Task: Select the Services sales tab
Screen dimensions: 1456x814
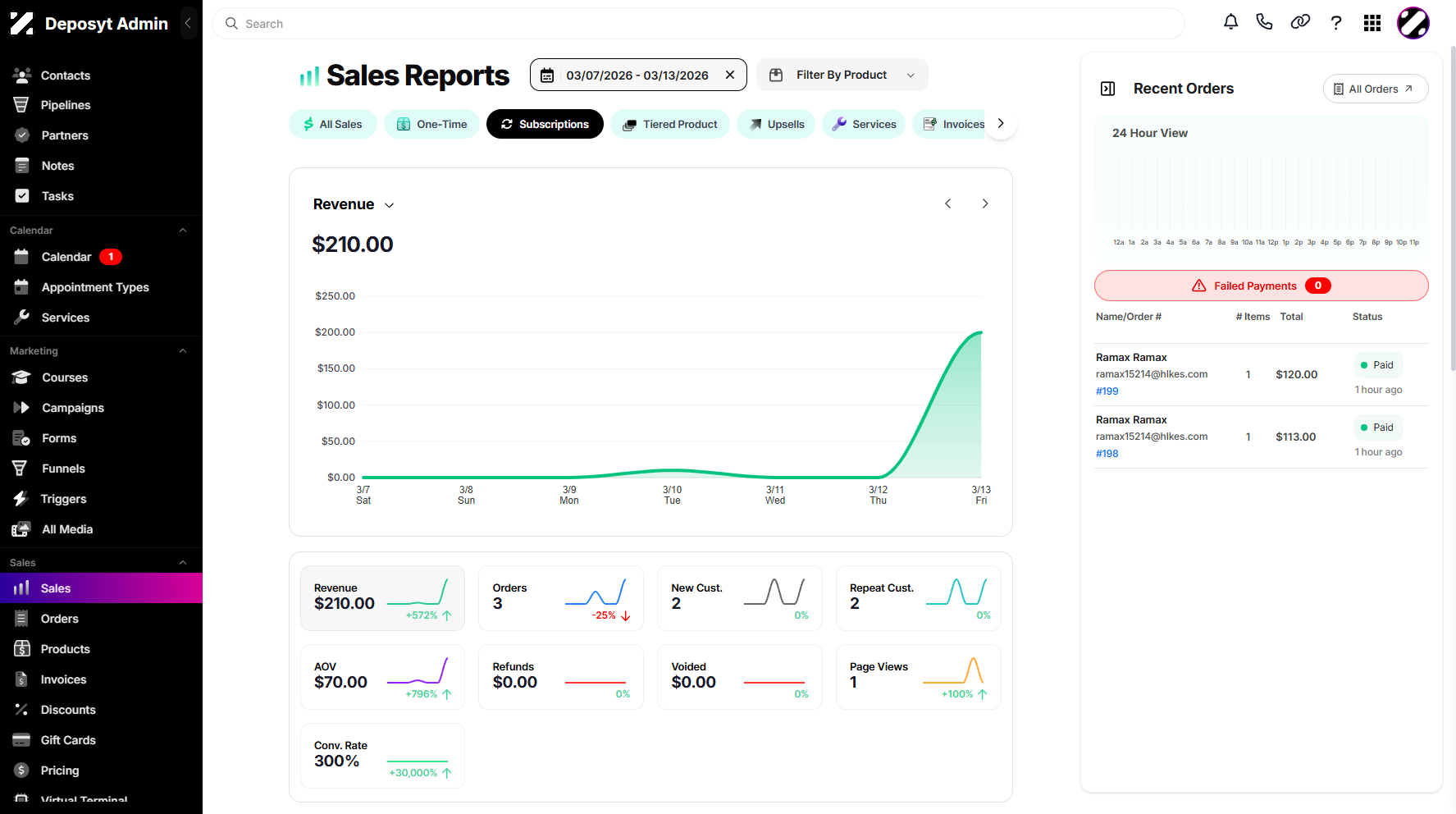Action: (865, 124)
